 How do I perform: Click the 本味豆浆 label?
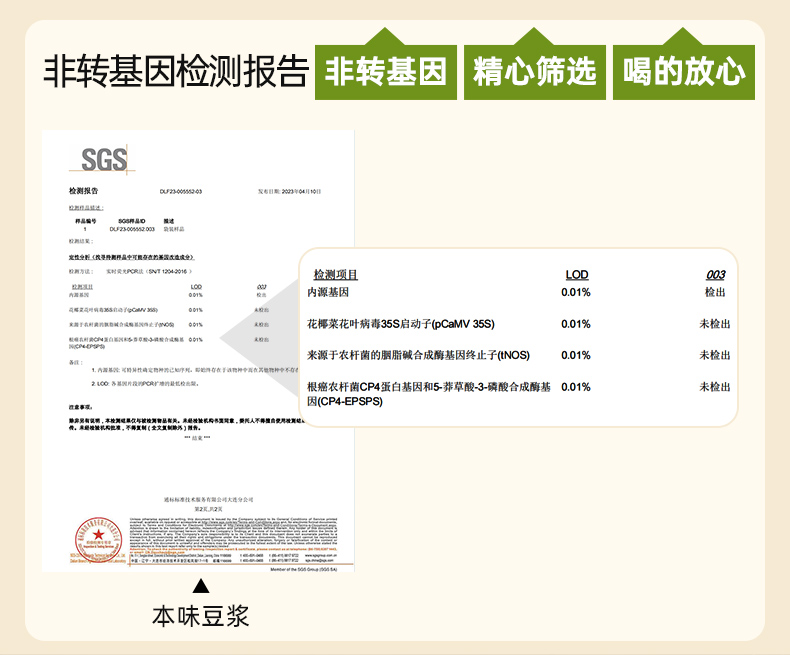200,616
